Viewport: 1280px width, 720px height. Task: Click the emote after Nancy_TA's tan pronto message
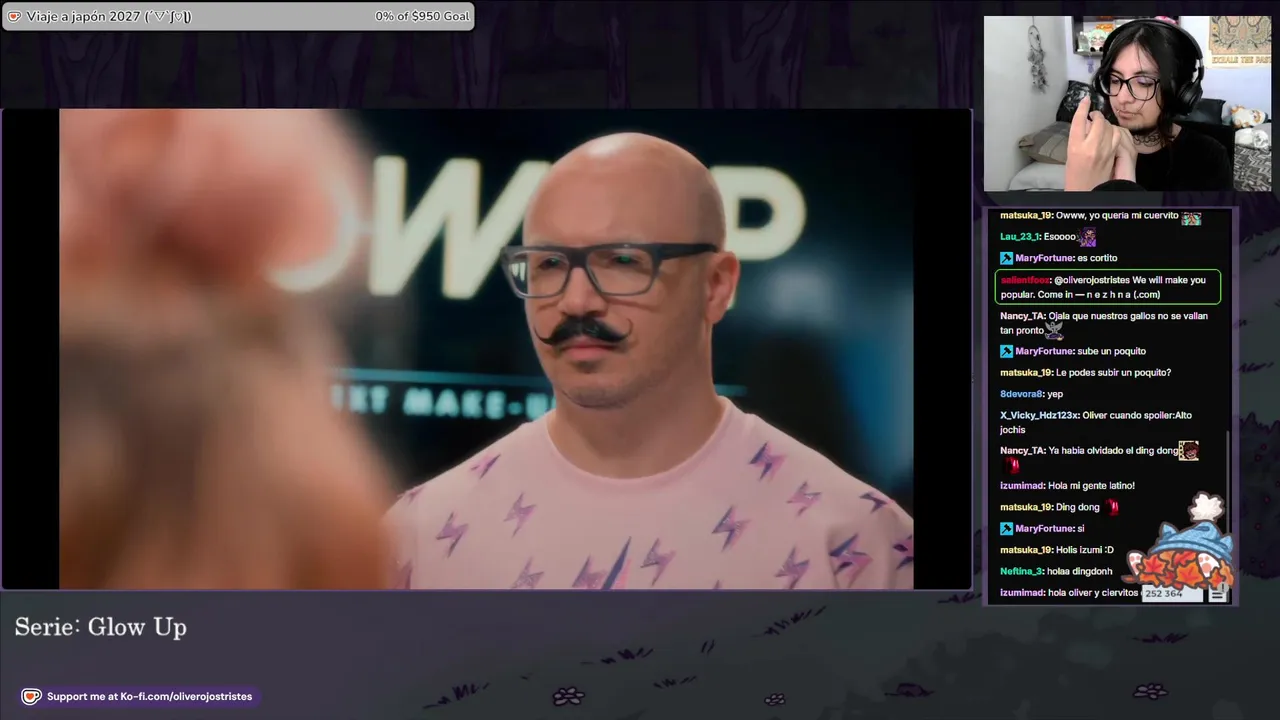point(1054,329)
